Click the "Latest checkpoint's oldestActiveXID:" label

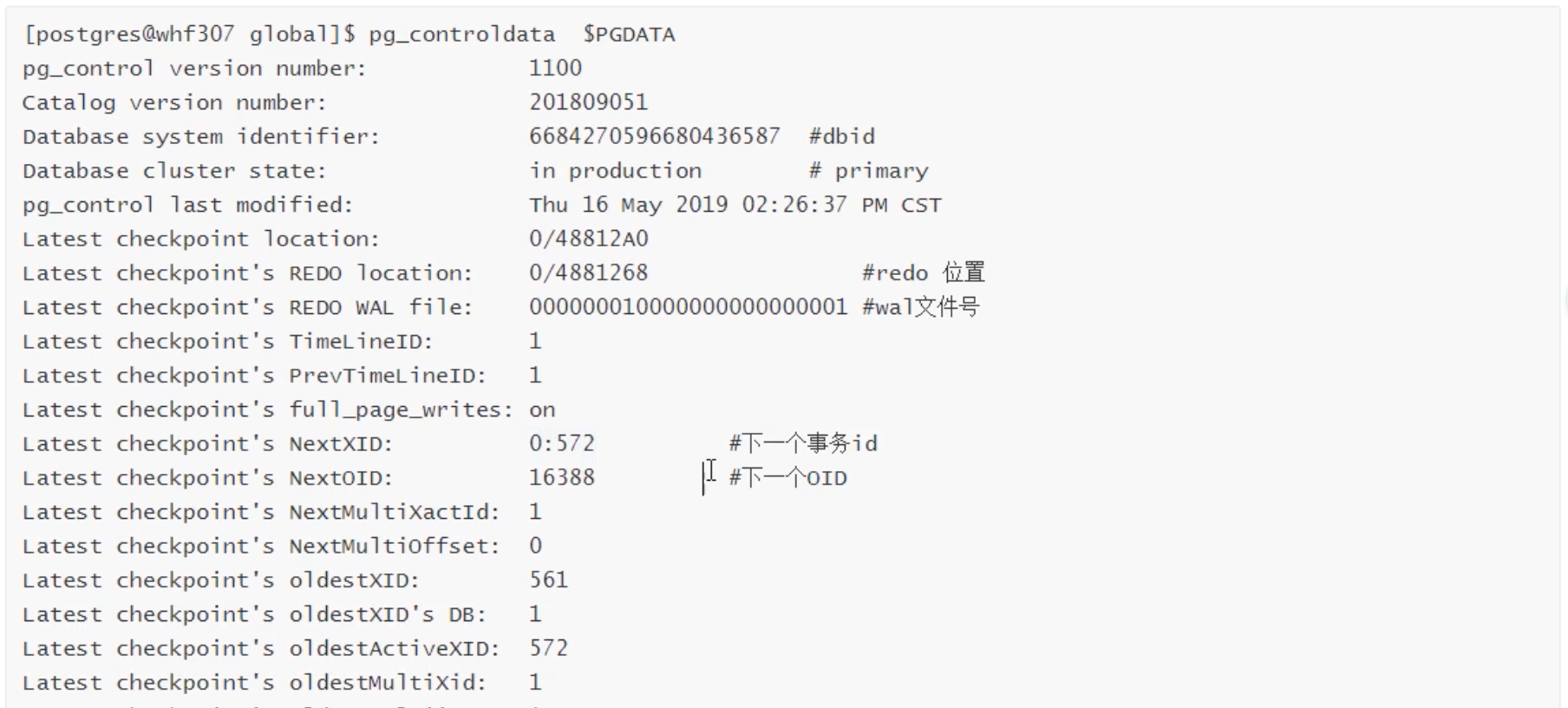[x=262, y=648]
